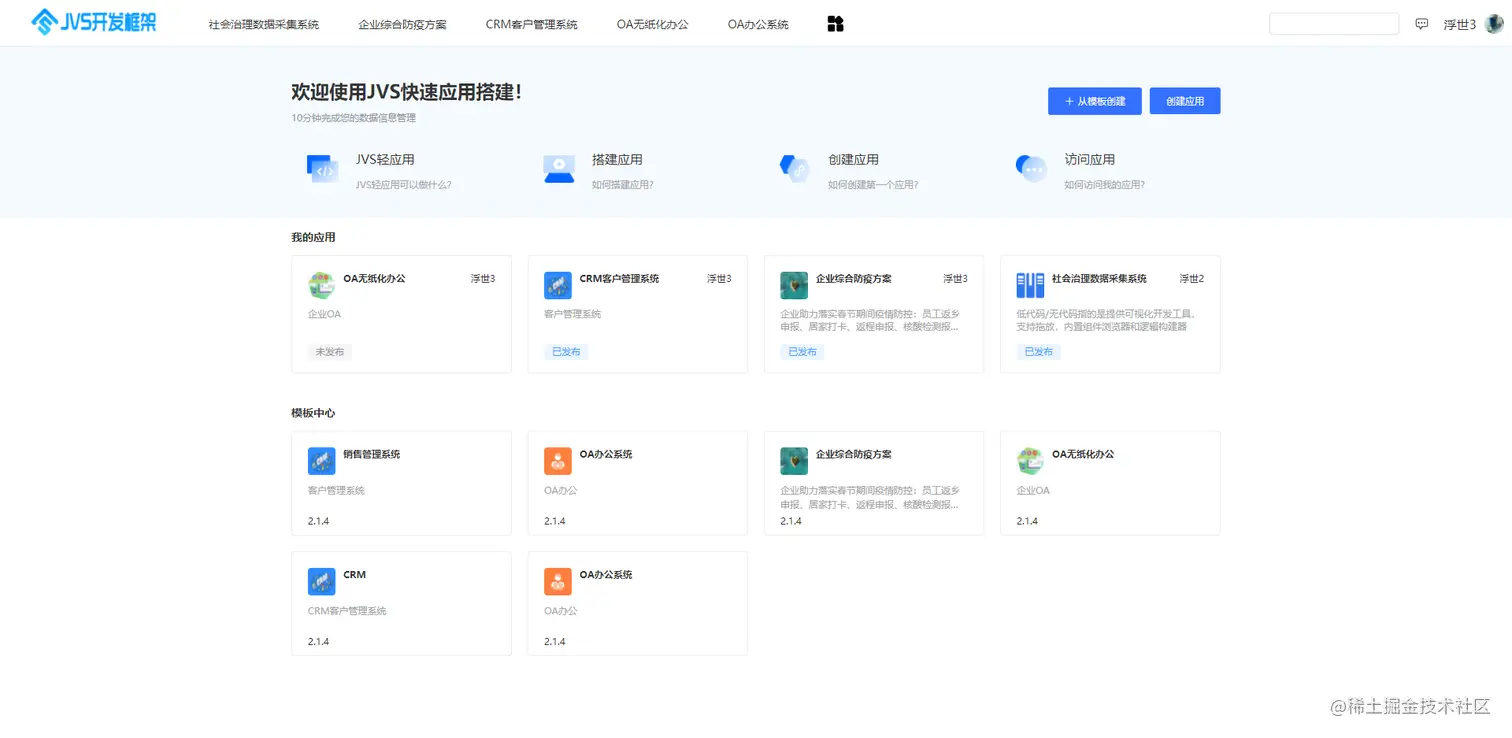The image size is (1512, 738).
Task: Click the 创建应用 hexagon icon
Action: (795, 169)
